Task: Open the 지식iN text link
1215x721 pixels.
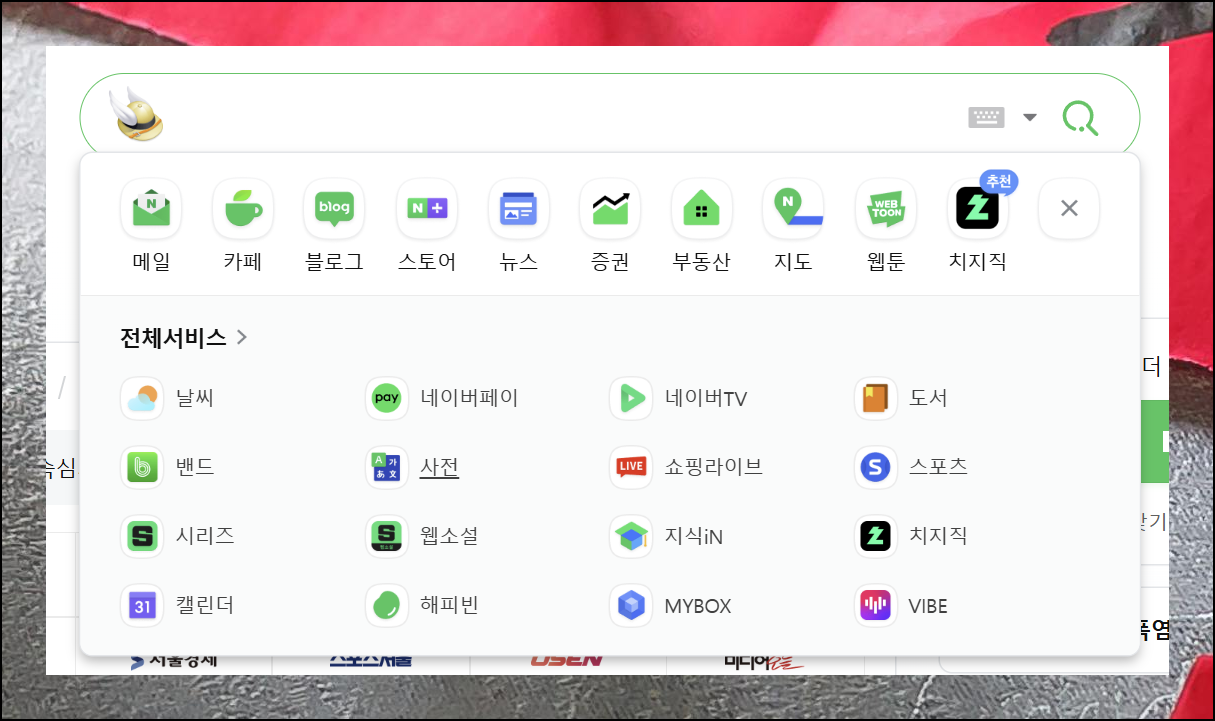Action: 694,536
